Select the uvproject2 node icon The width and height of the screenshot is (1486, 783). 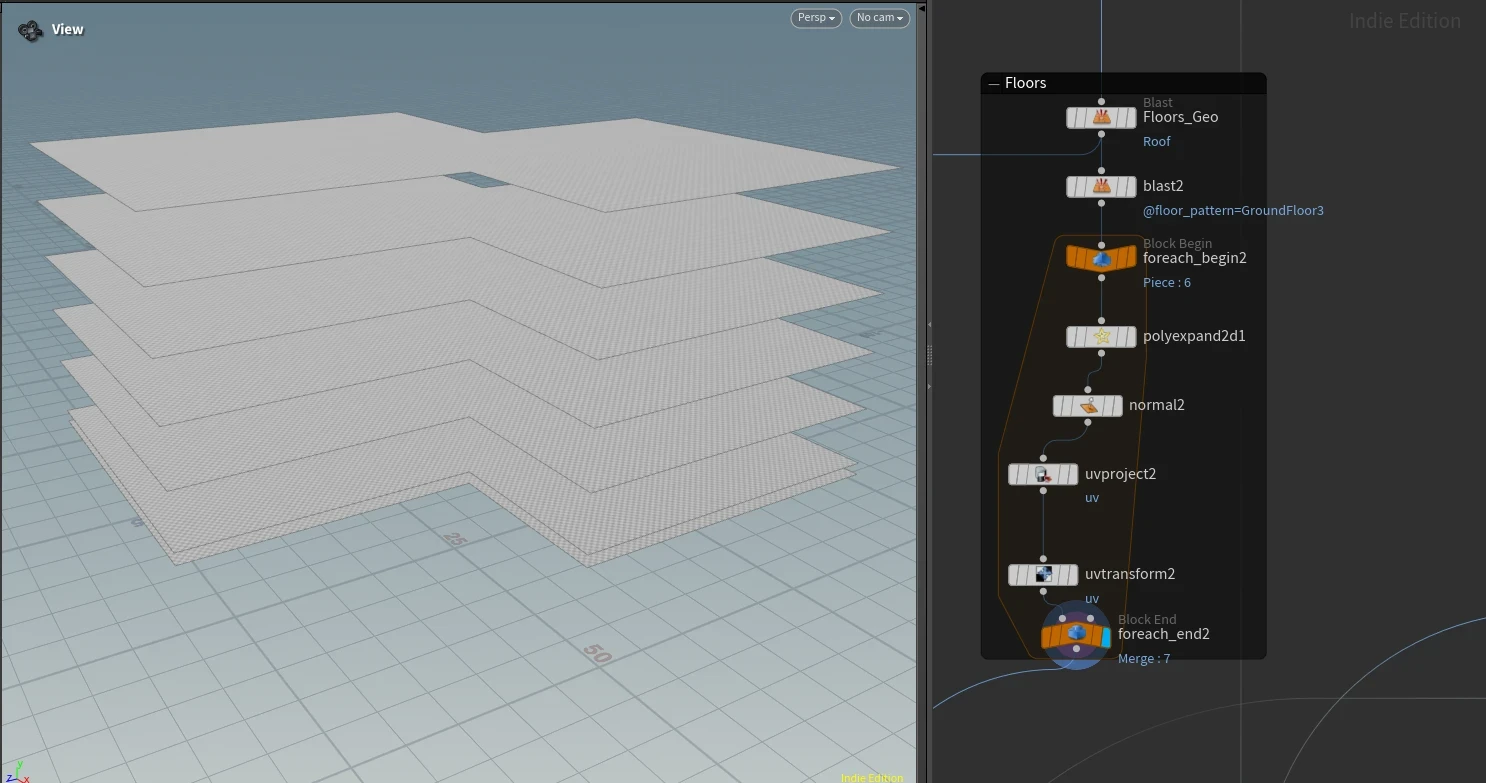[1043, 475]
